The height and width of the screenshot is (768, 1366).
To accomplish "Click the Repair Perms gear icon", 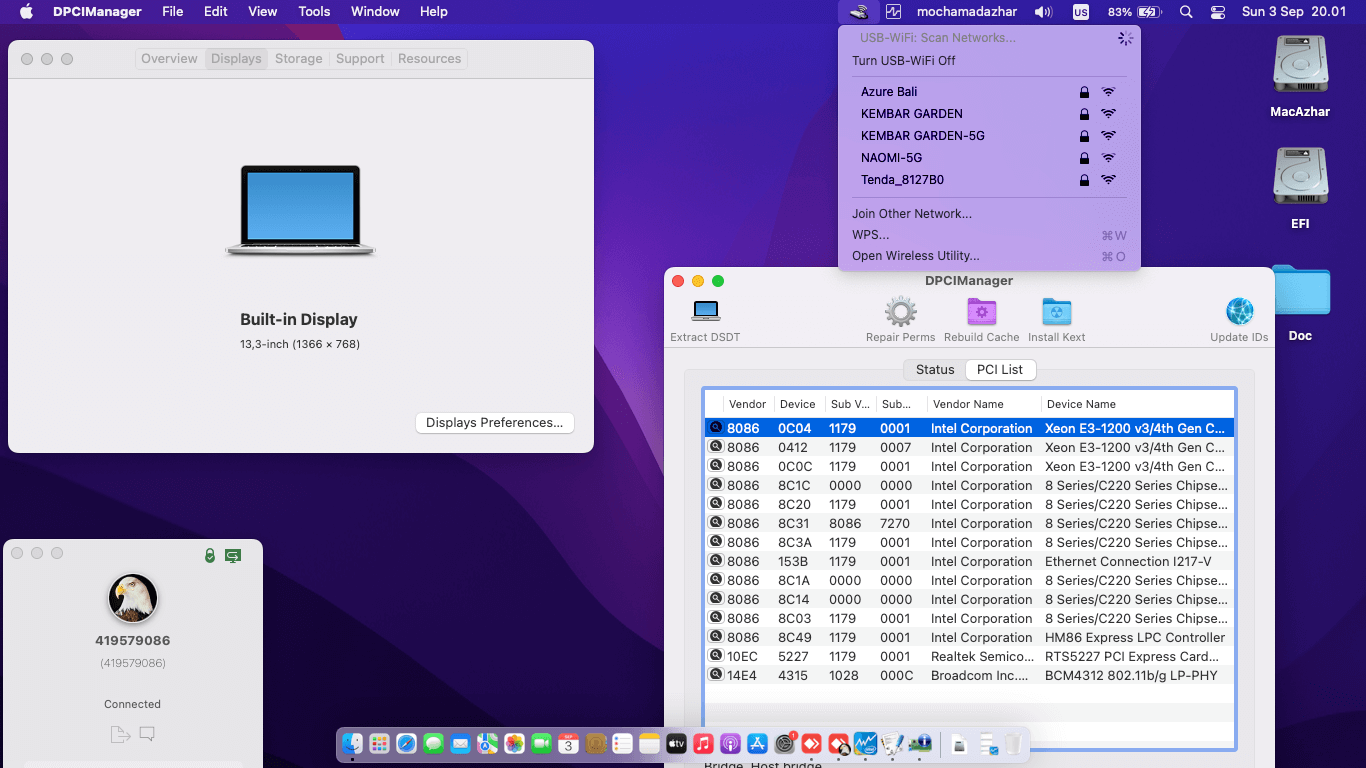I will click(x=901, y=311).
